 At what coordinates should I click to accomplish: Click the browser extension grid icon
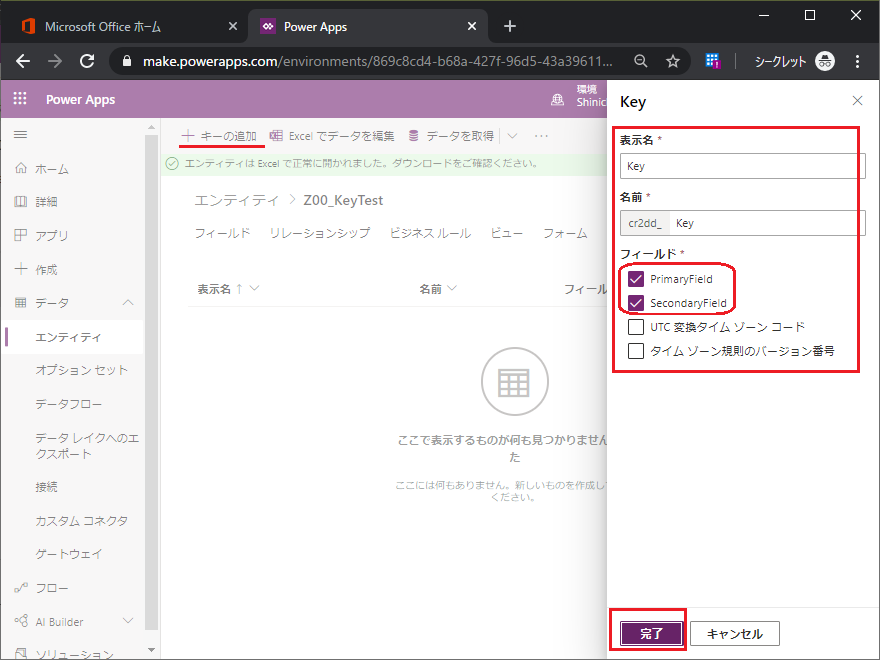click(x=713, y=61)
